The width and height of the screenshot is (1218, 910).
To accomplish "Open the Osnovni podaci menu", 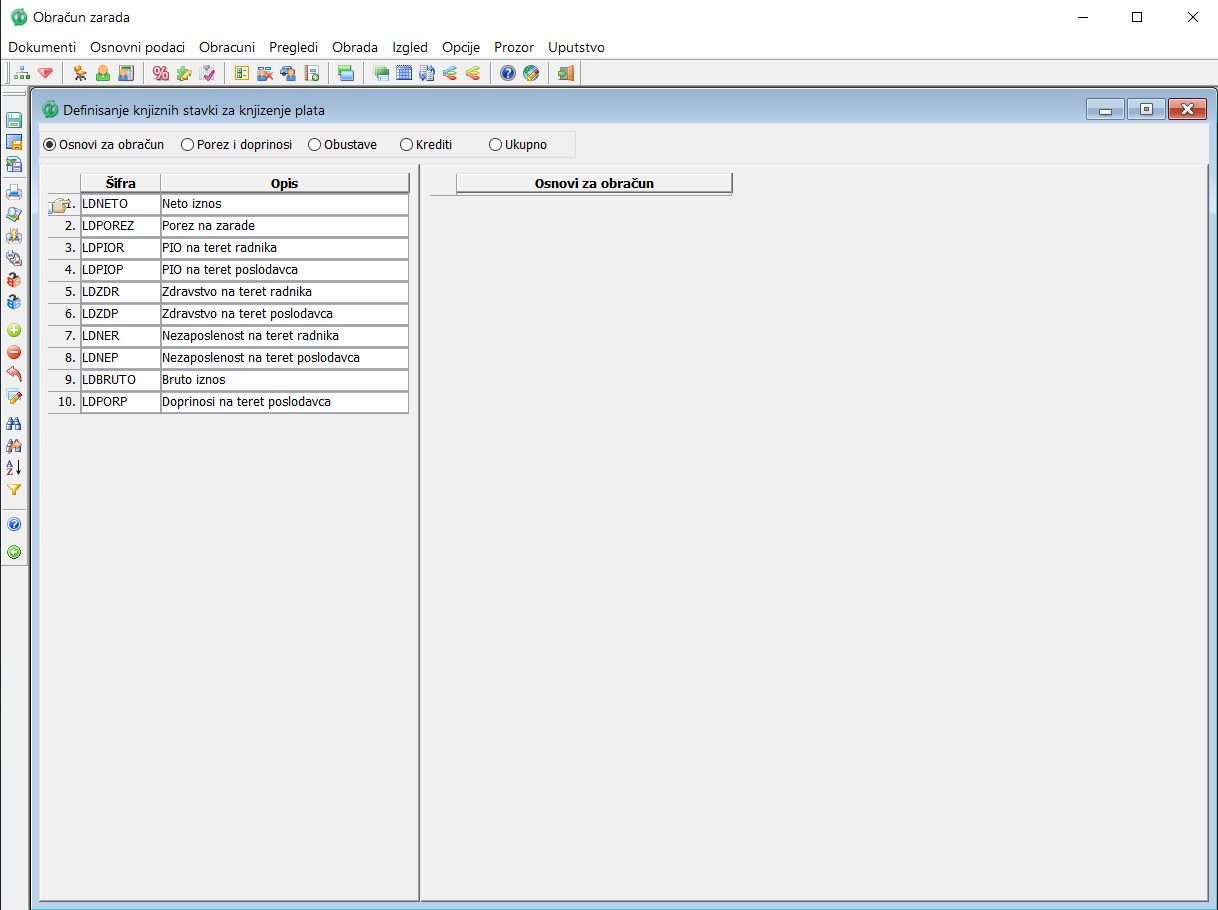I will tap(137, 47).
